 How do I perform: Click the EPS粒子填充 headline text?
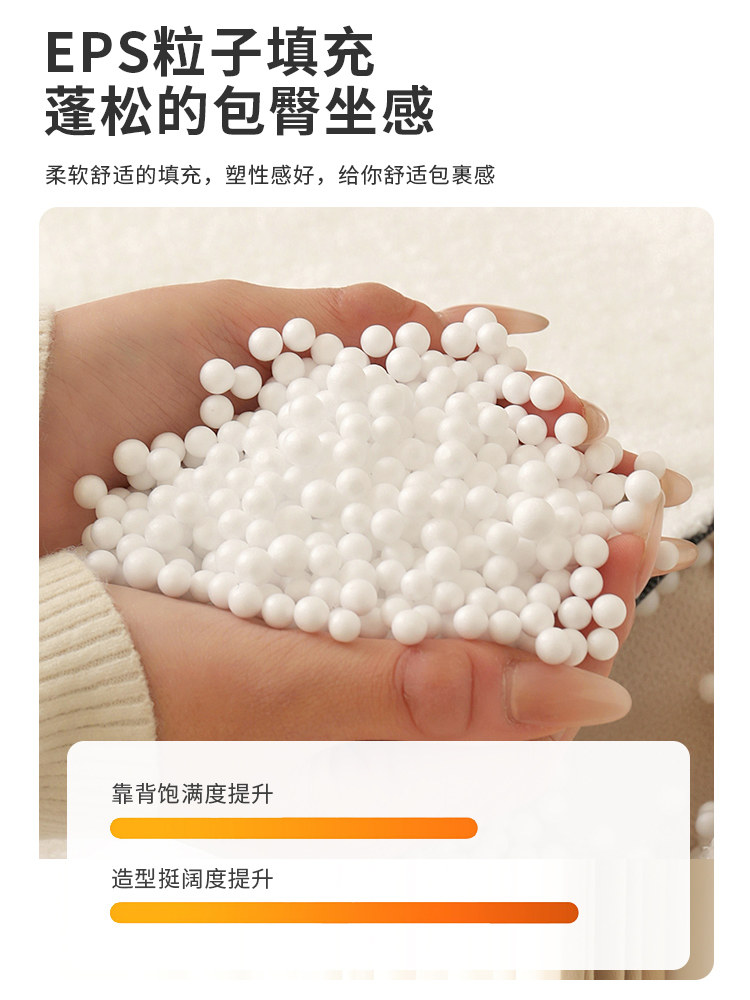(x=210, y=52)
